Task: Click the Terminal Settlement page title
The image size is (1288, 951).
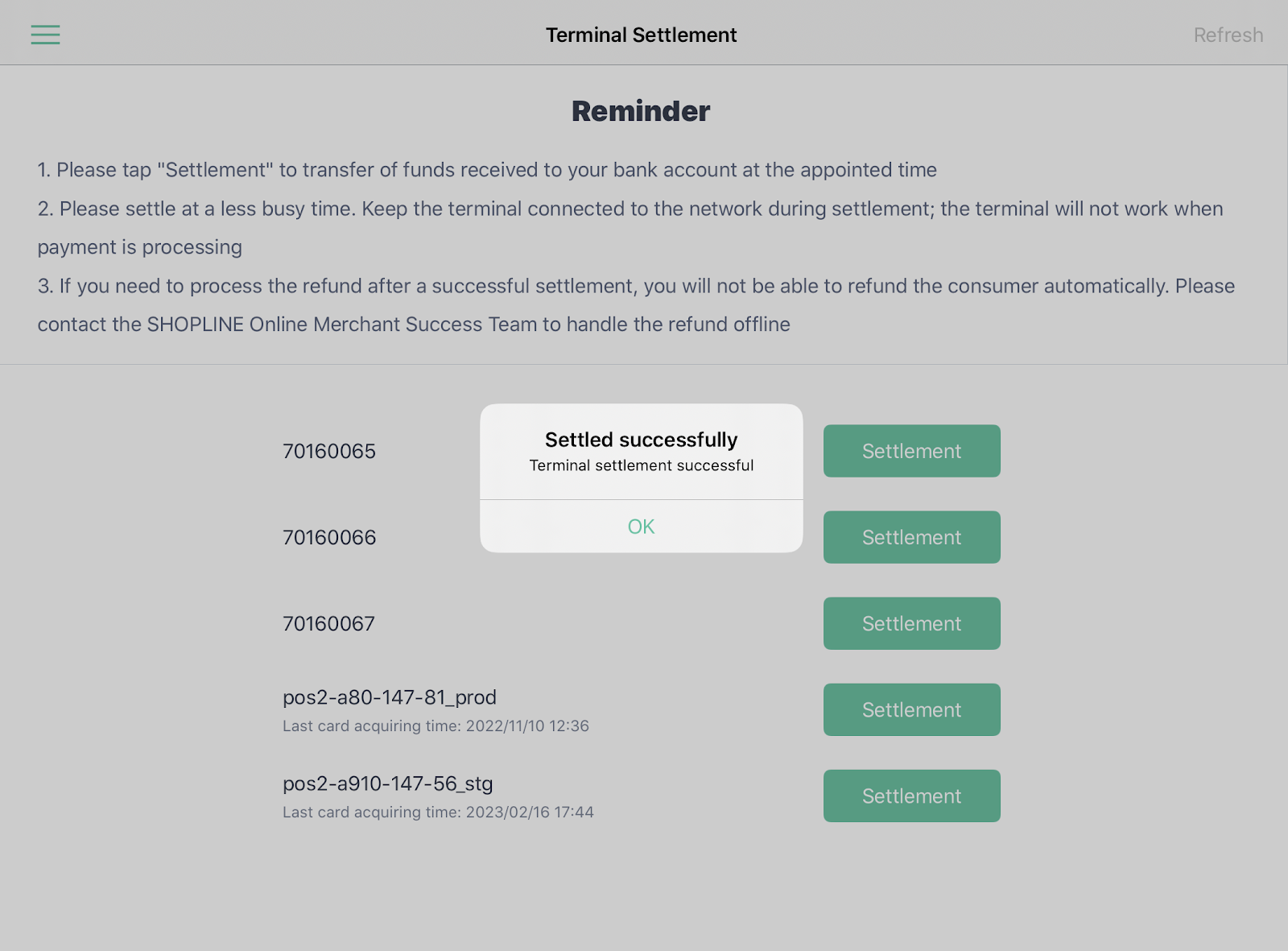Action: tap(642, 35)
